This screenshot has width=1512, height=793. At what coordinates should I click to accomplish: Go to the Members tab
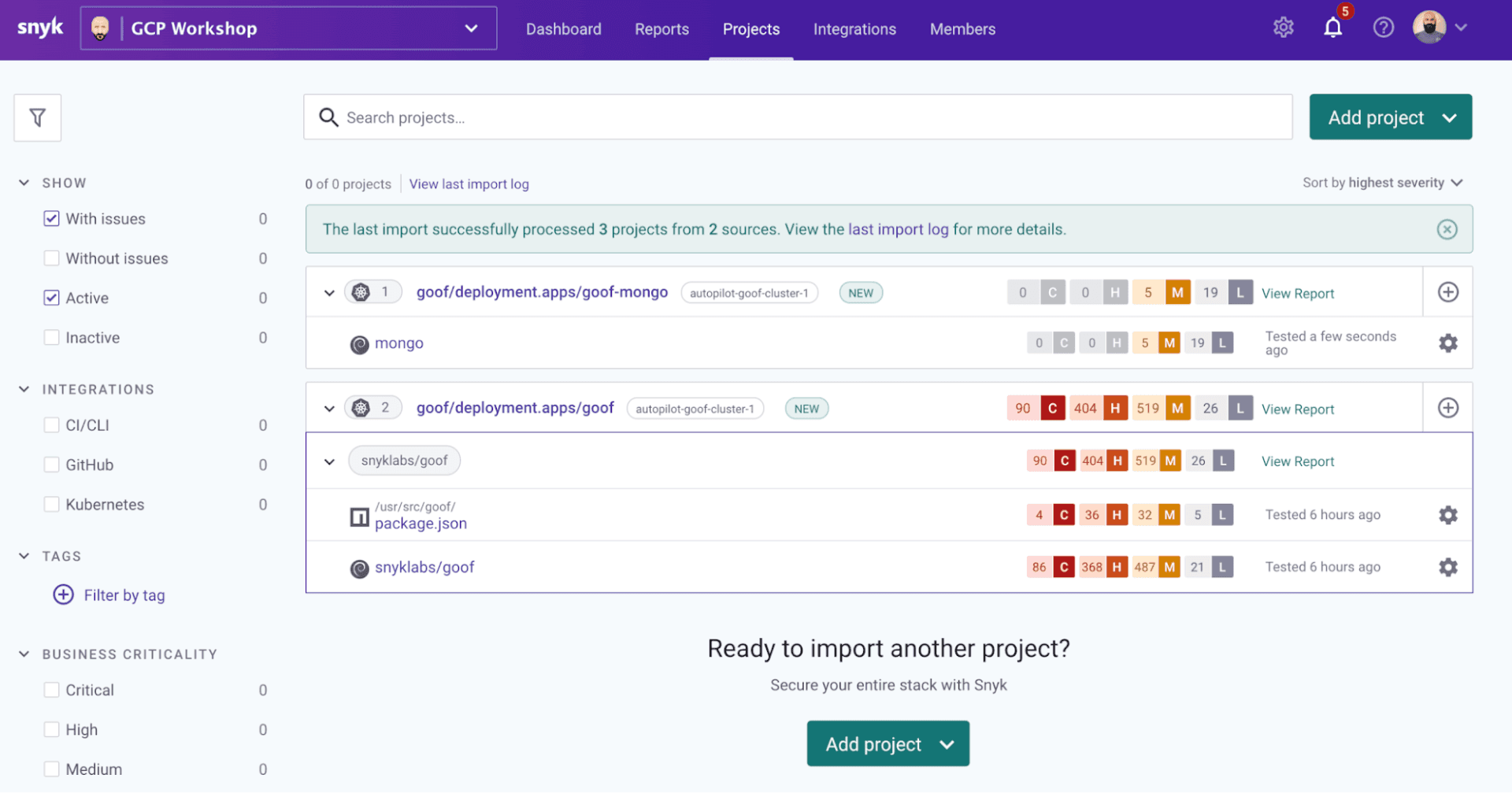point(962,29)
